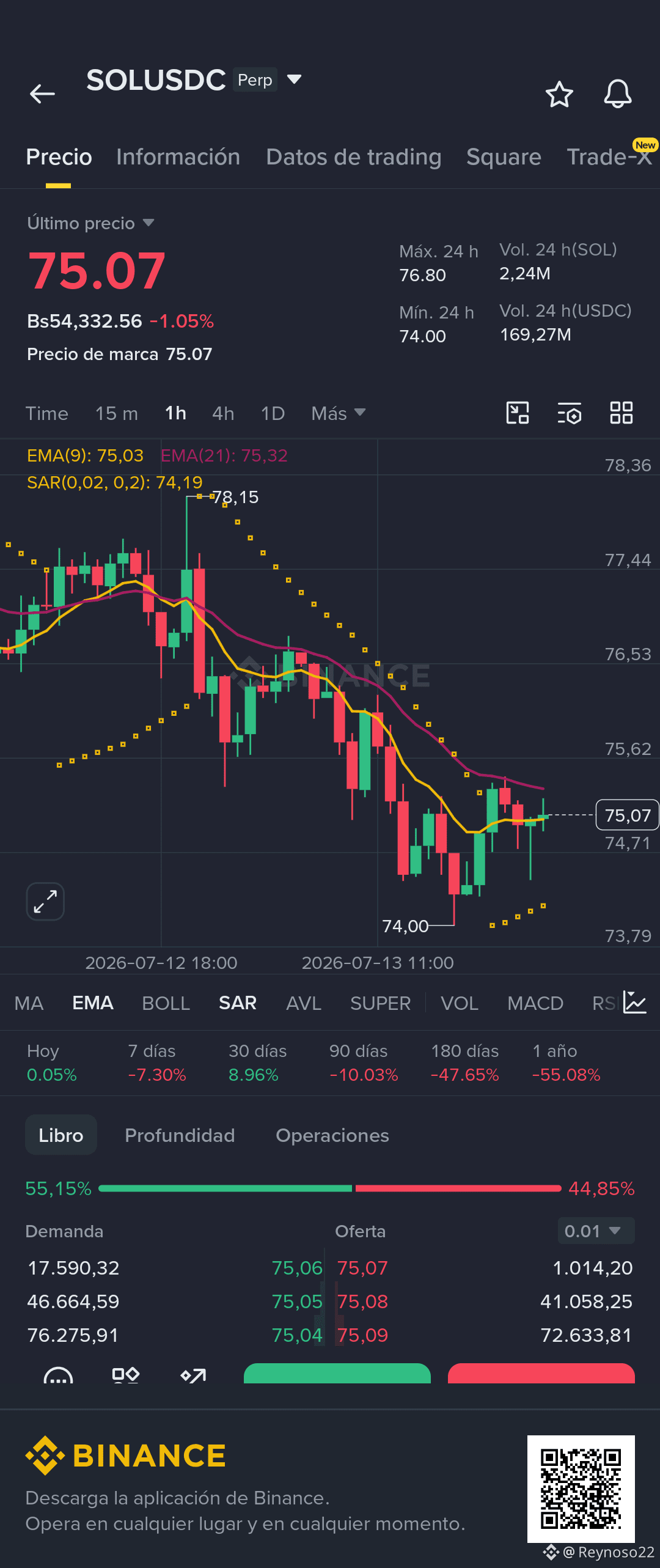Select the 15 m interval
Screen dimensions: 660x1568
(x=116, y=413)
